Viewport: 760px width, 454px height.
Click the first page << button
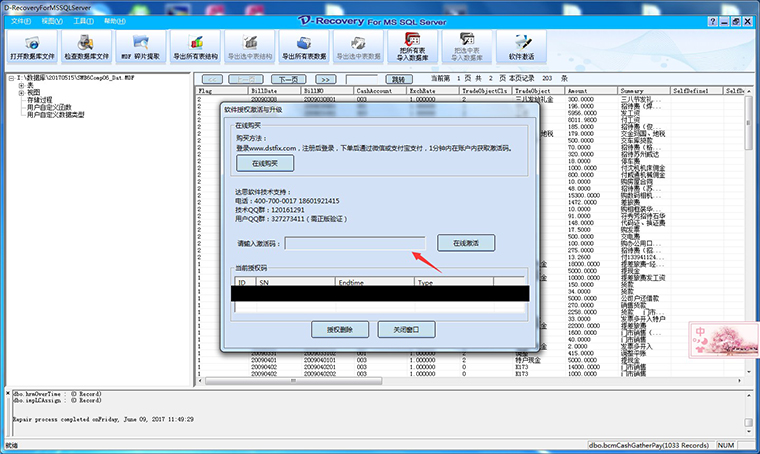pos(212,79)
